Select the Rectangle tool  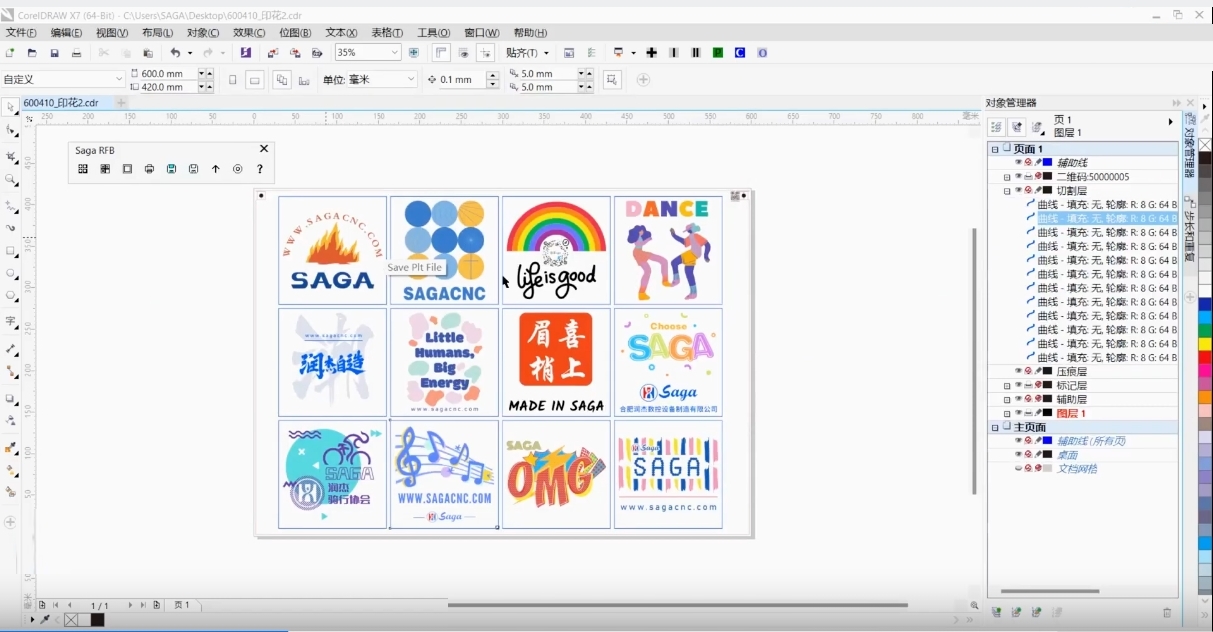coord(10,251)
